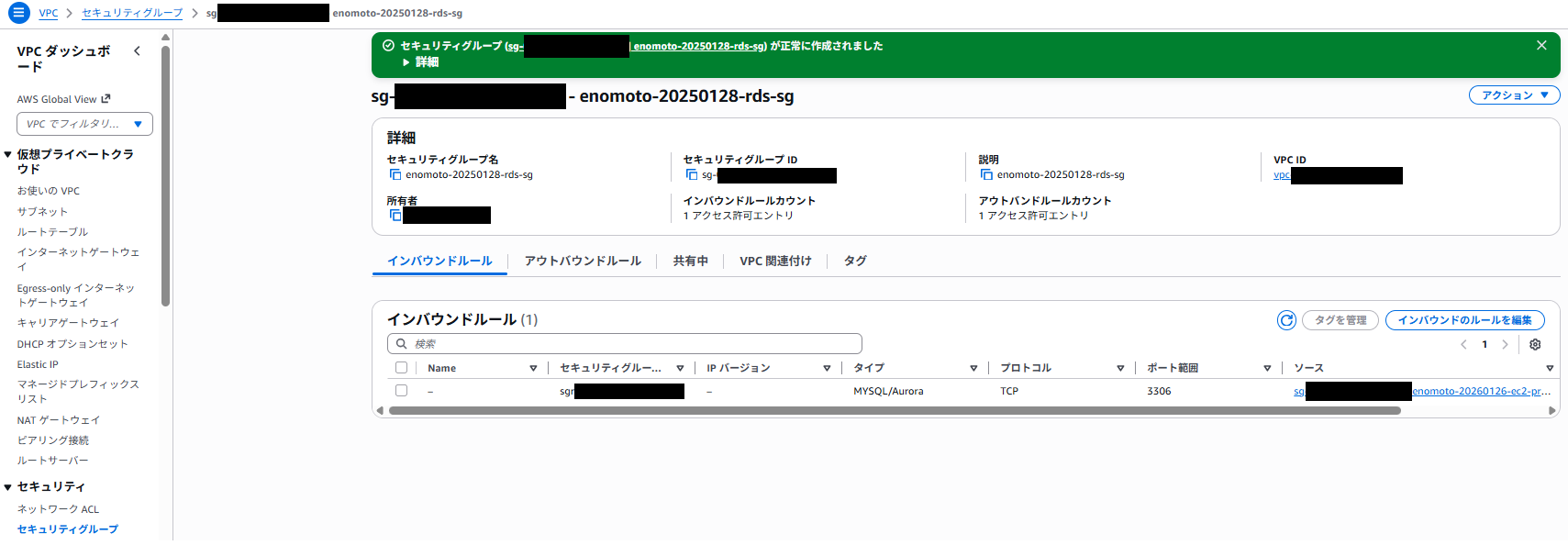Switch to the アウトバウンドルール tab
Screen dimensions: 1568x545
pos(583,261)
